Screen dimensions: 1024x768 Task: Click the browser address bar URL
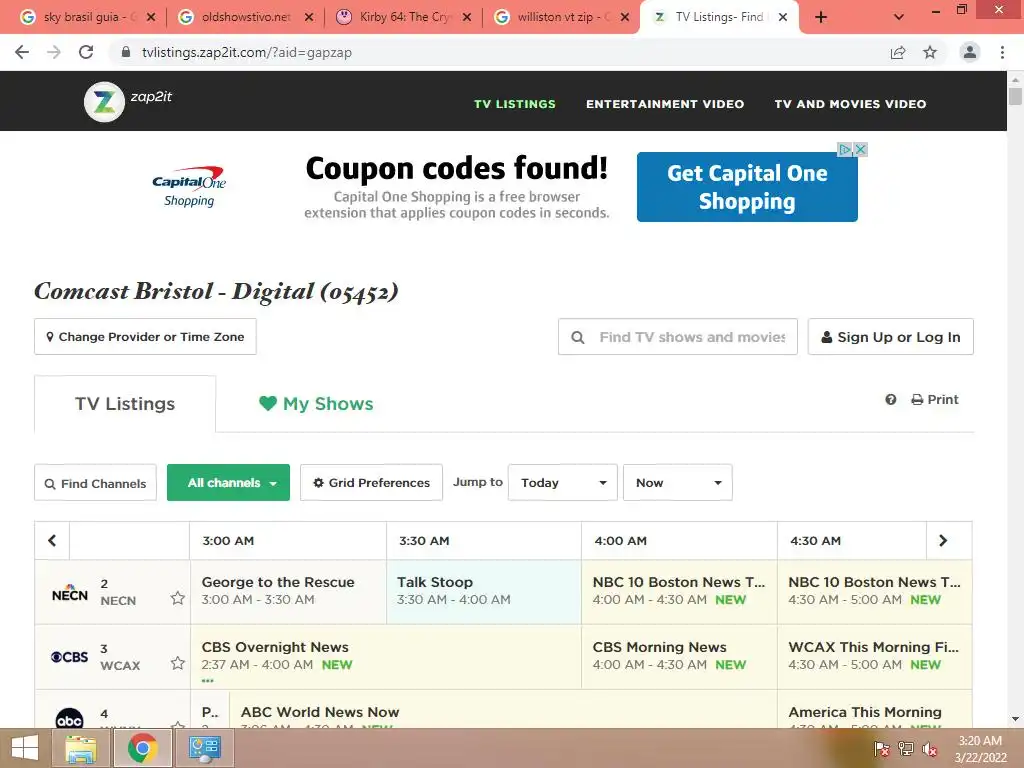click(x=247, y=52)
